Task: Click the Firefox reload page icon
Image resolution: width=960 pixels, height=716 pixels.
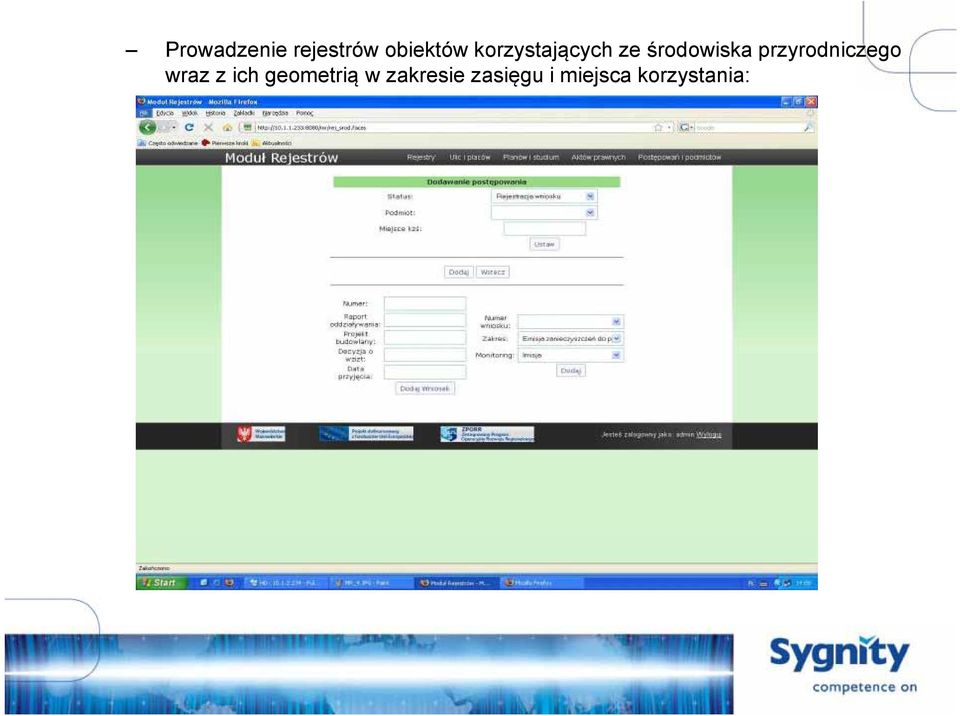Action: tap(189, 127)
